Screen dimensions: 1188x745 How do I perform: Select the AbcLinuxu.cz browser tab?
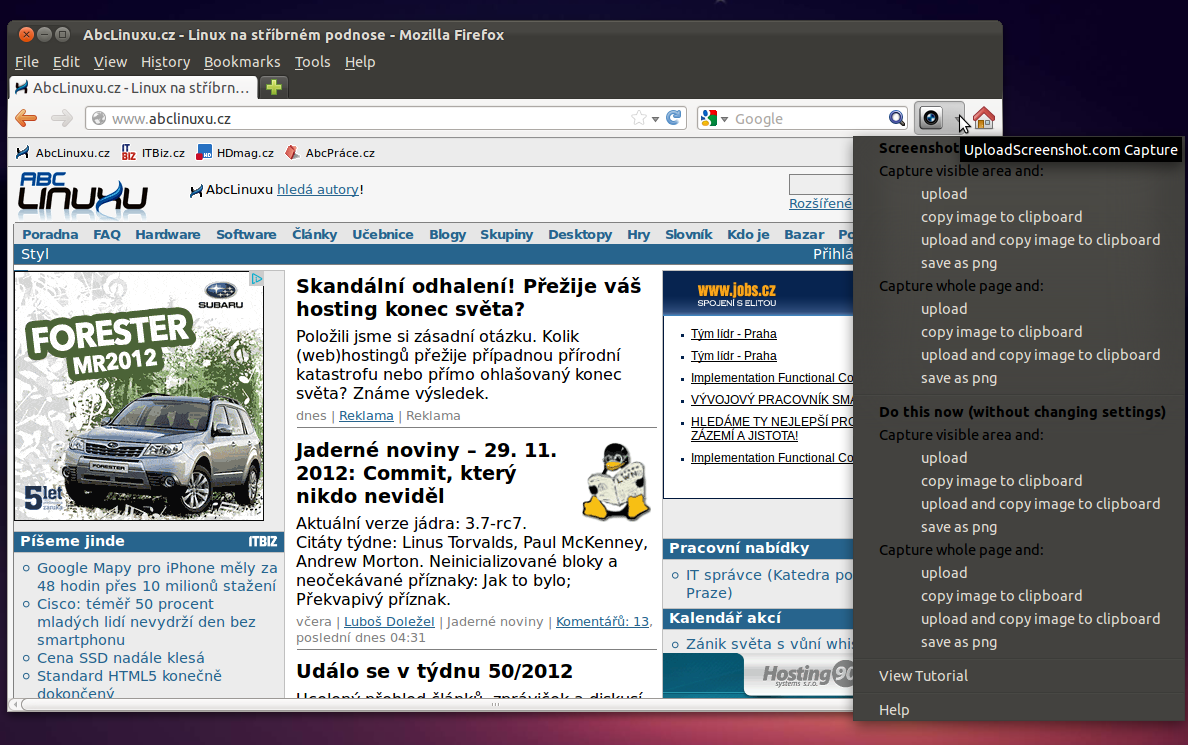tap(133, 87)
